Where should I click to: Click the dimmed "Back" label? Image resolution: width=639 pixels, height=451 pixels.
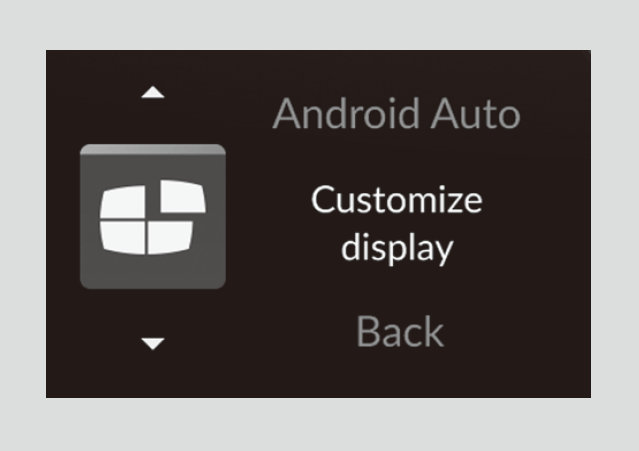coord(400,331)
